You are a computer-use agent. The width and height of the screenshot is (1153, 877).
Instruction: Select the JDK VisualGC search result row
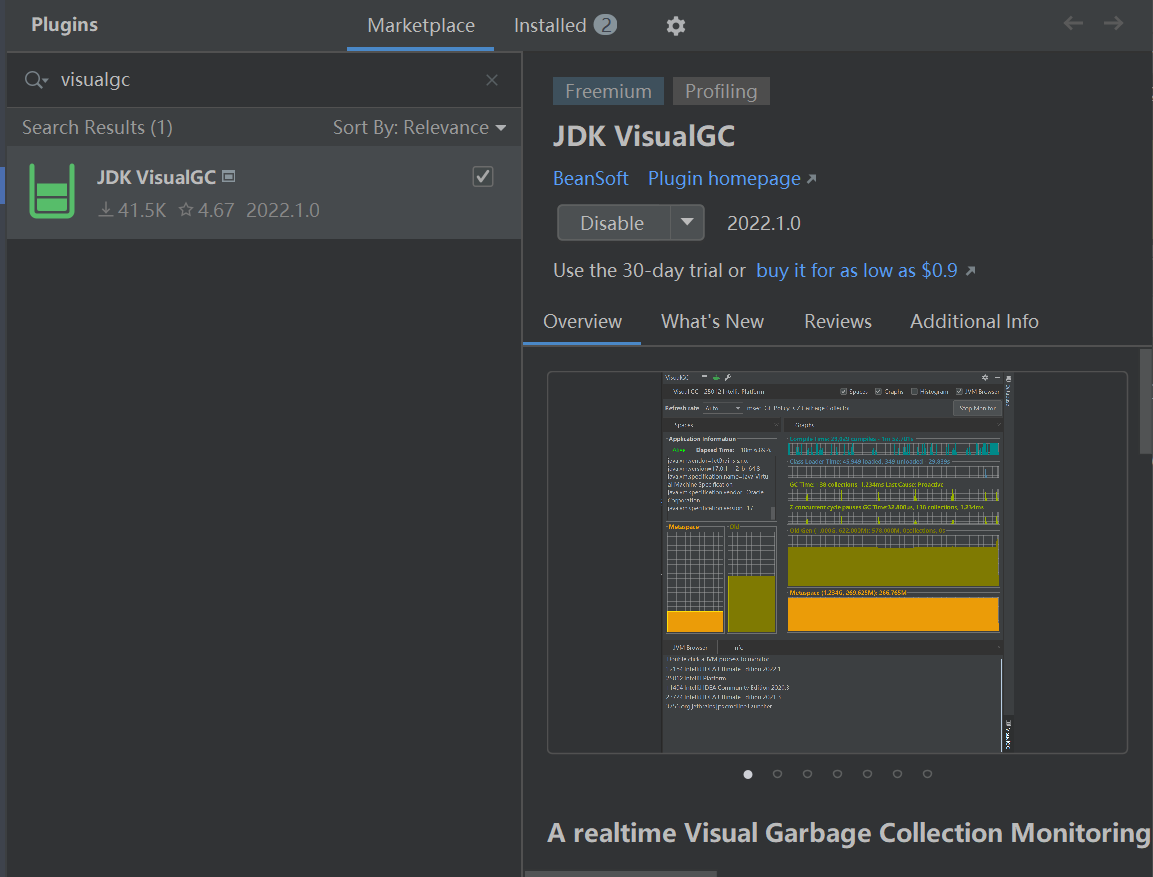tap(264, 193)
